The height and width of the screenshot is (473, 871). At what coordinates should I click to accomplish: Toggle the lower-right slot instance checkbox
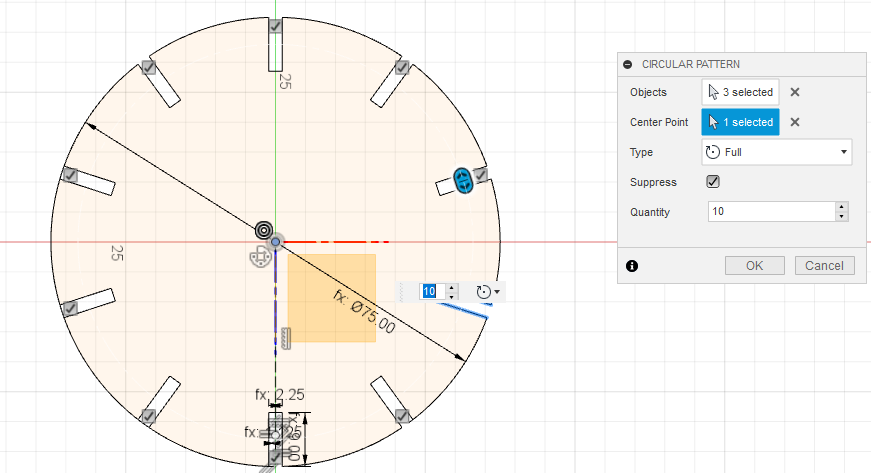pos(402,416)
